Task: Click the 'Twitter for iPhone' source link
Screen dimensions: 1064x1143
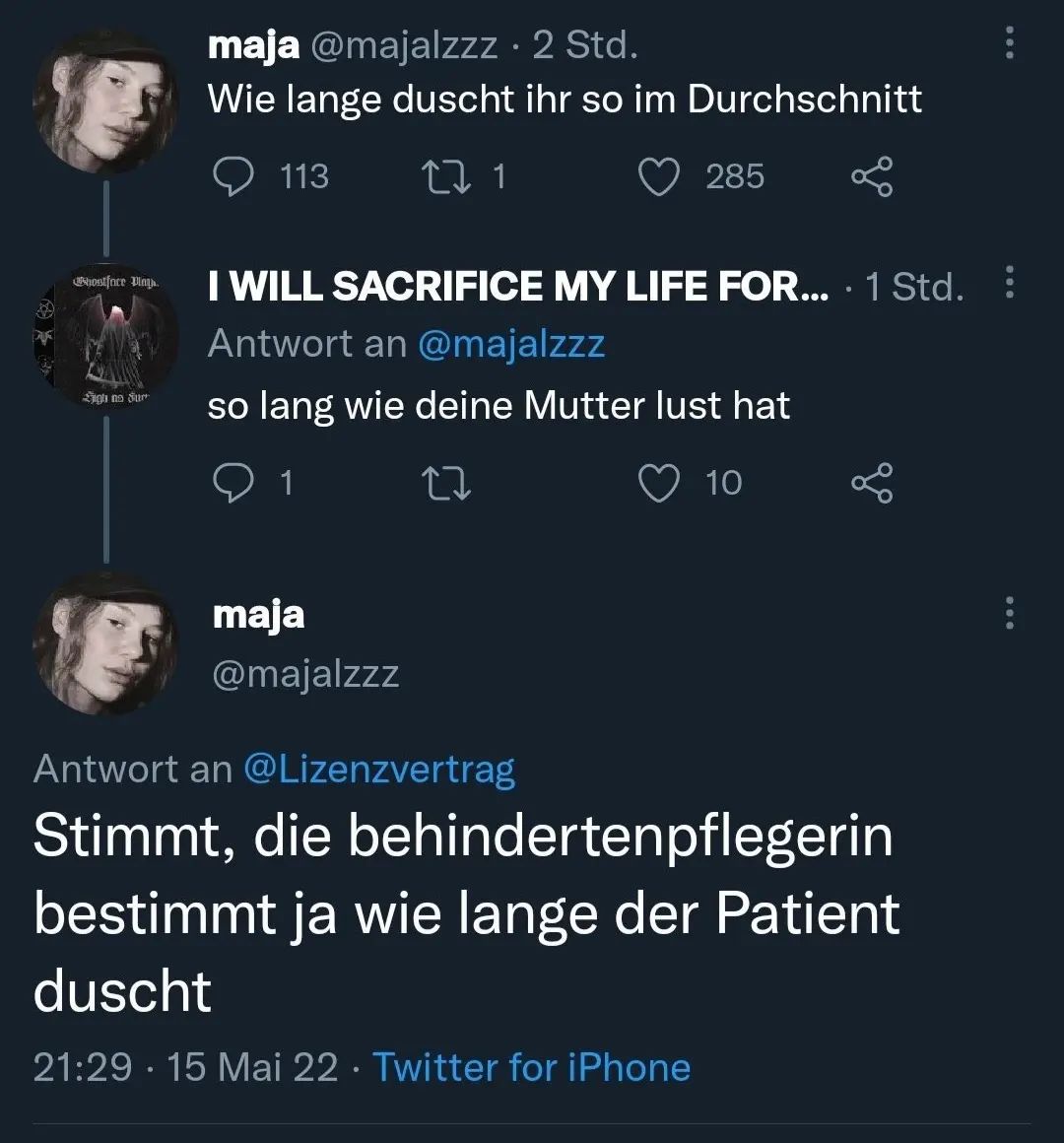Action: (531, 1067)
